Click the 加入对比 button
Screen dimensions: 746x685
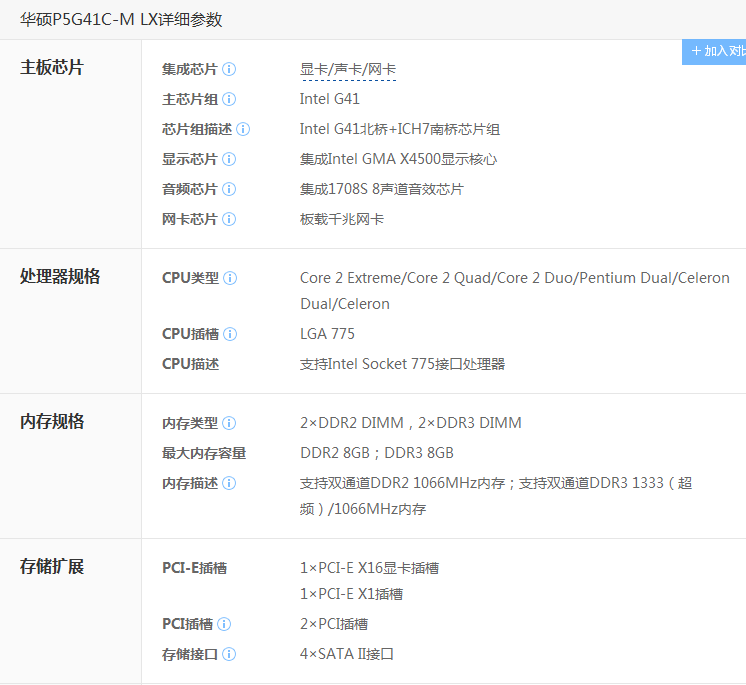[714, 51]
